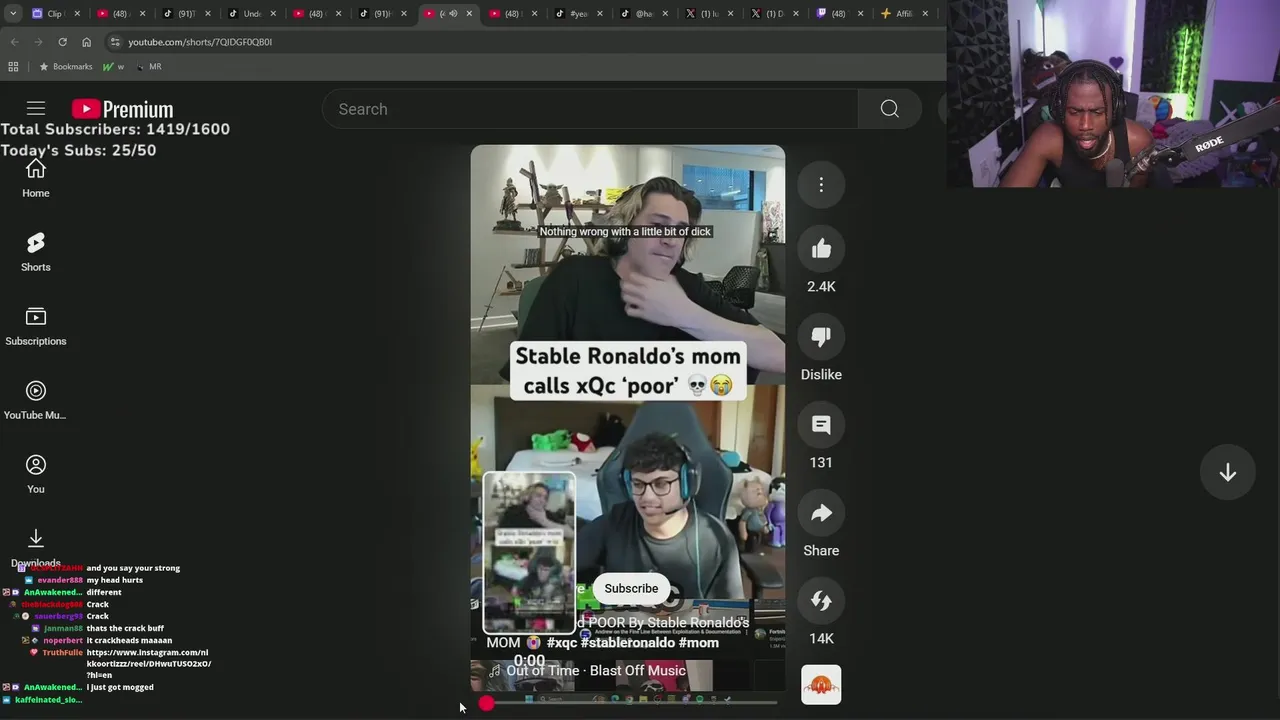Open the sound thumbnail below Remix
Screen dimensions: 1280x720
click(821, 685)
